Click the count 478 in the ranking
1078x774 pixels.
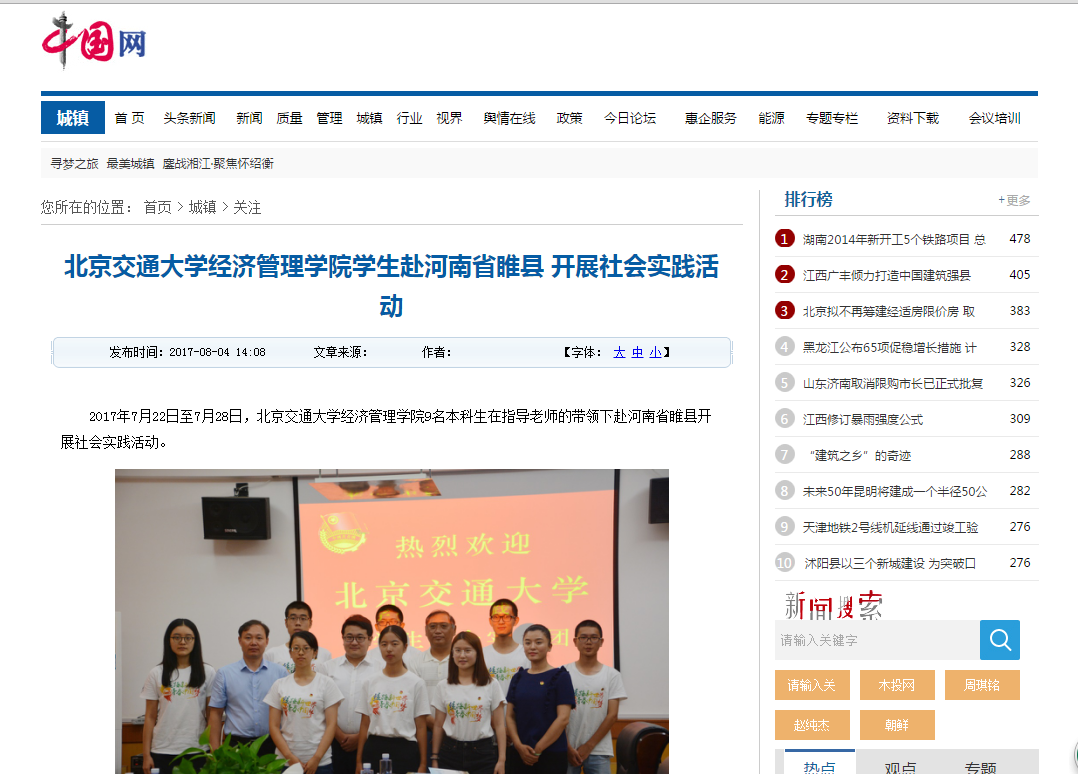(1020, 239)
